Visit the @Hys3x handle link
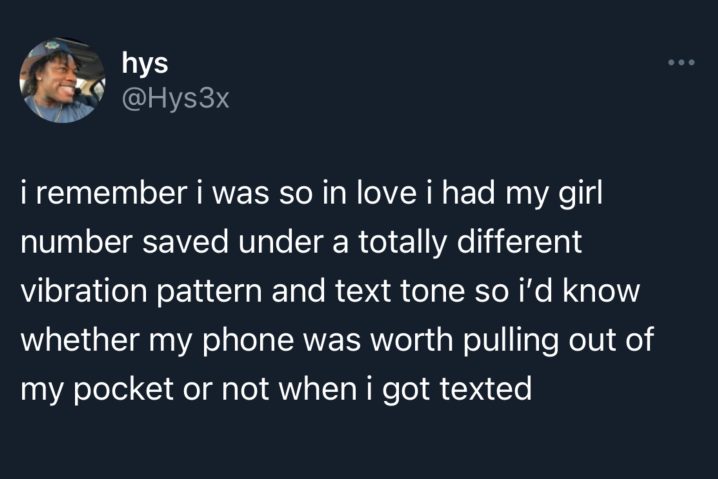The height and width of the screenshot is (479, 718). tap(175, 98)
